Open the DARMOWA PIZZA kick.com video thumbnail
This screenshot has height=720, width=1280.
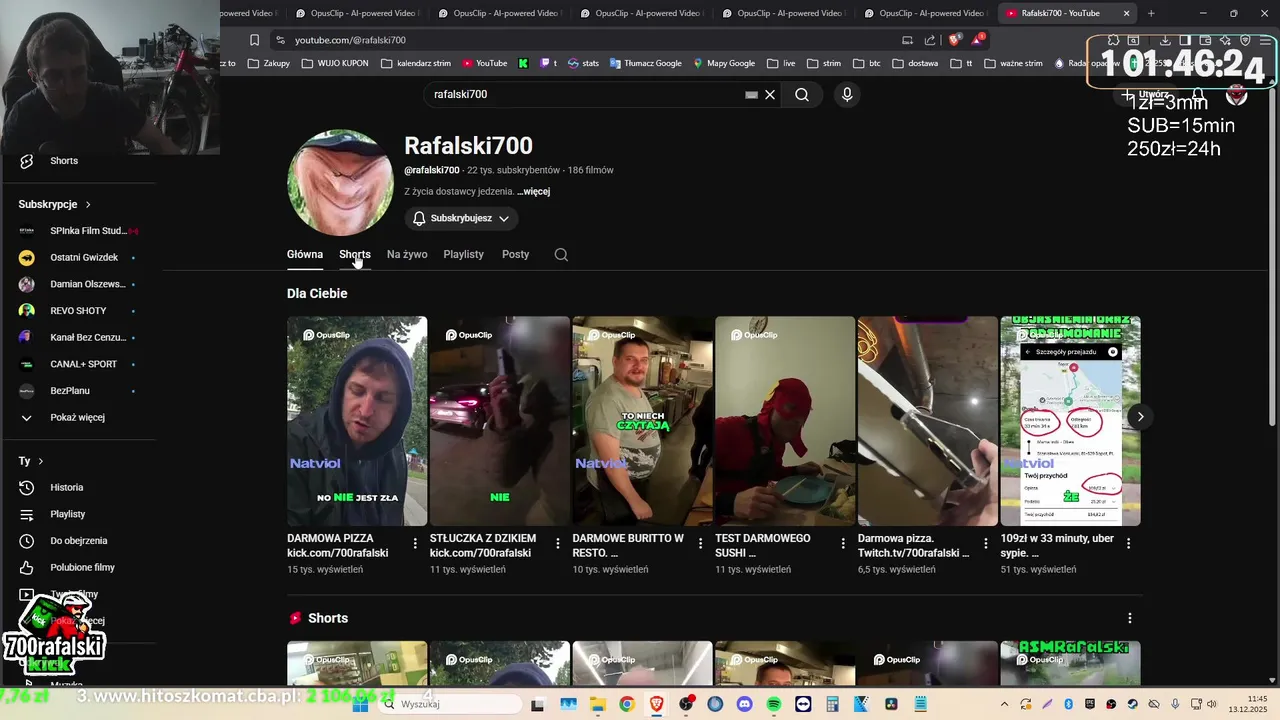click(357, 421)
